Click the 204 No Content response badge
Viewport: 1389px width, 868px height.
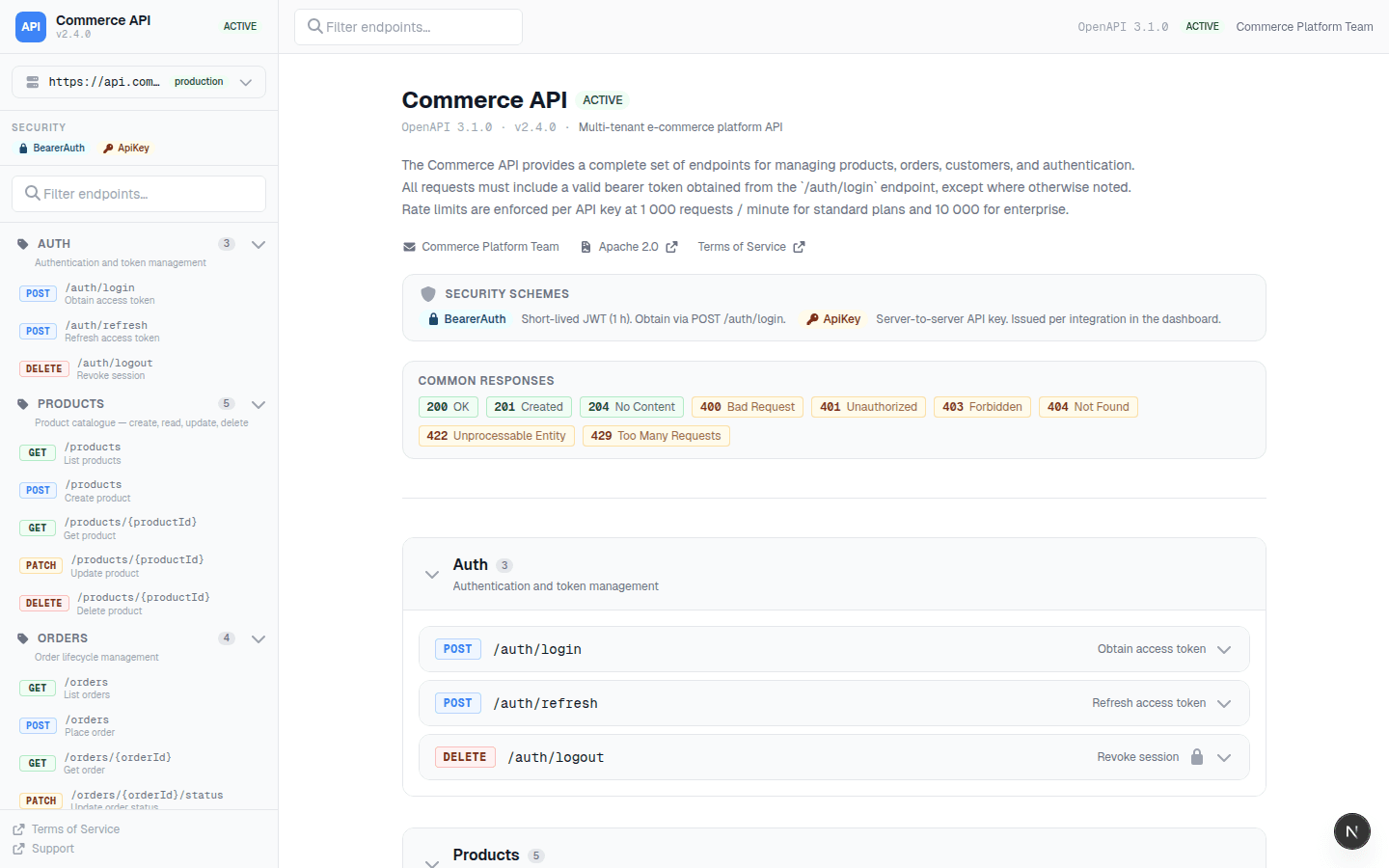[x=632, y=407]
